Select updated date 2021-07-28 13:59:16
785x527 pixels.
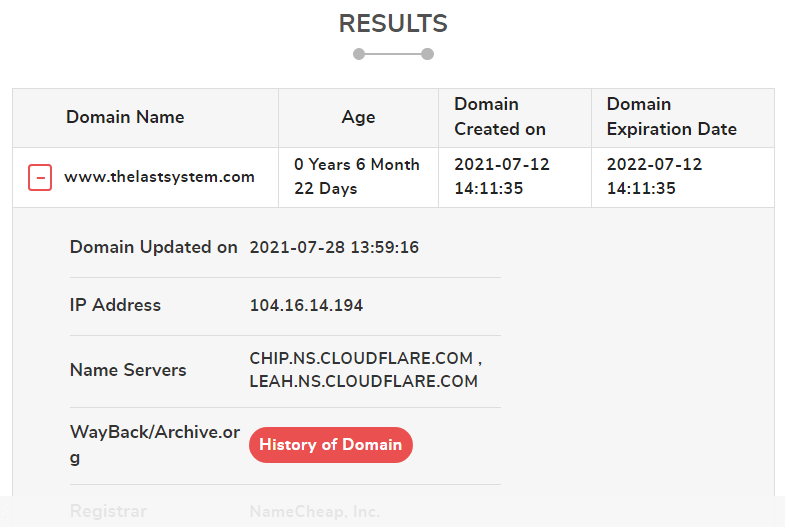[x=334, y=247]
